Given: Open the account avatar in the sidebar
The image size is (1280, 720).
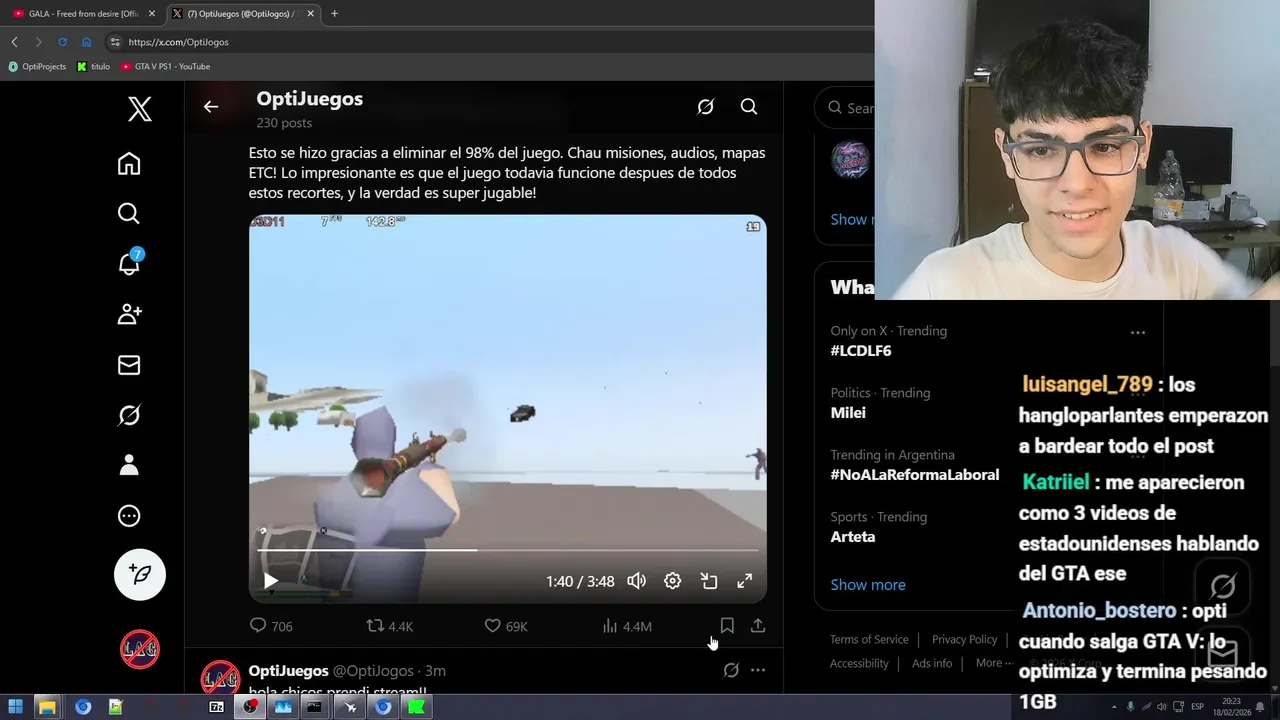Looking at the screenshot, I should 140,649.
